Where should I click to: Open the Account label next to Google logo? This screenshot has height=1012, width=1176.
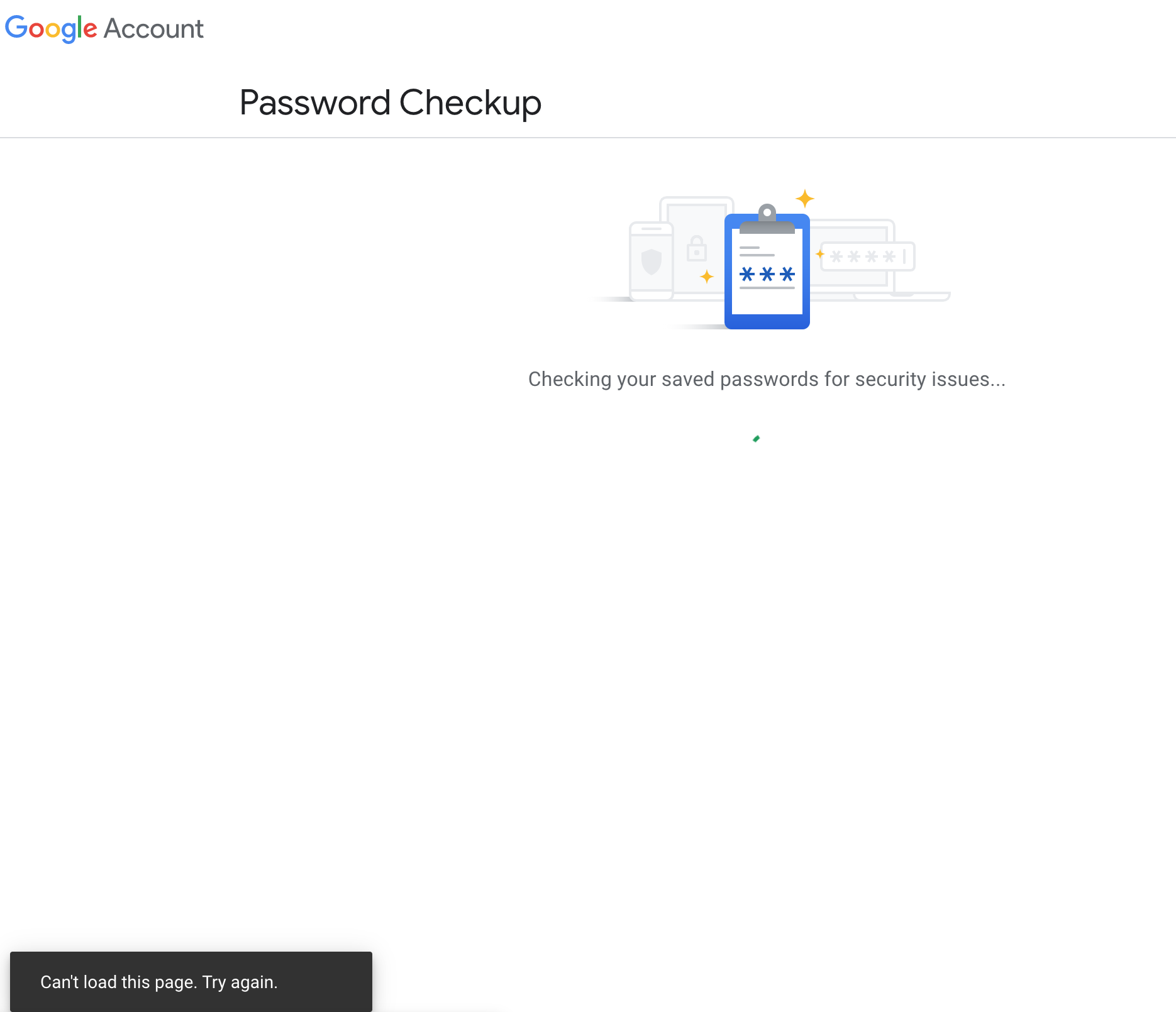[x=153, y=28]
